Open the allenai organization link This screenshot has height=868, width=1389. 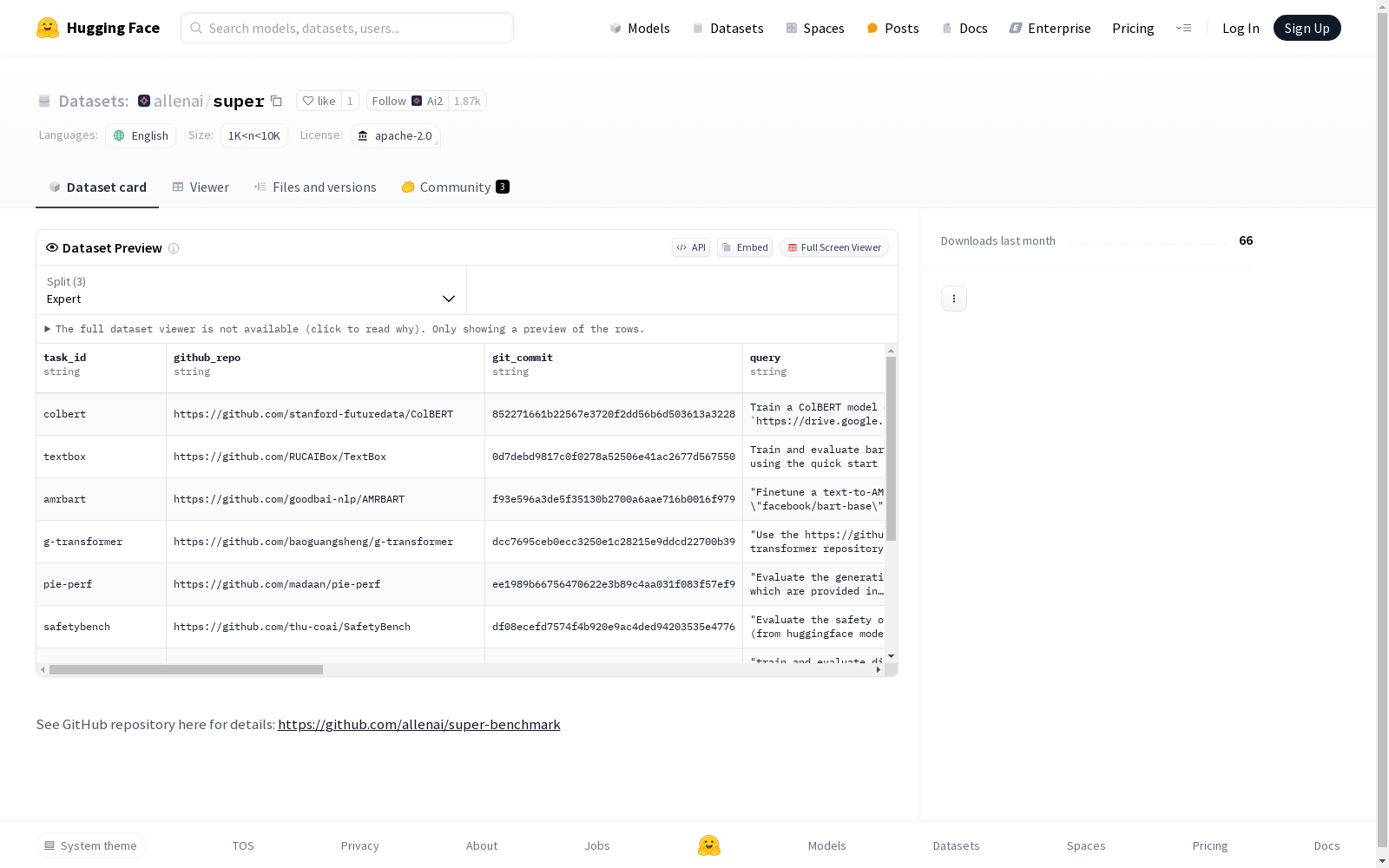178,101
